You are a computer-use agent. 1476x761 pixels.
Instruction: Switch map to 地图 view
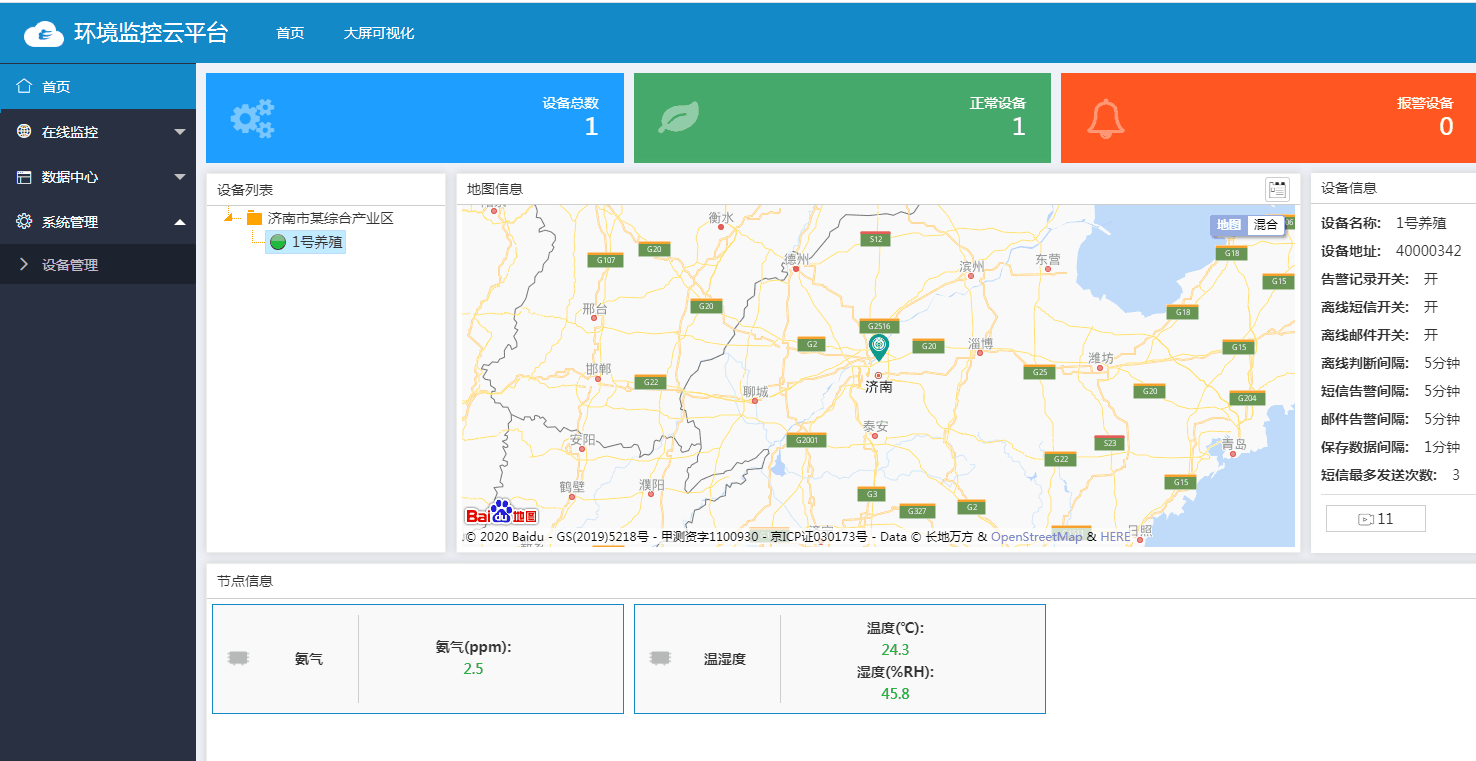pos(1229,225)
